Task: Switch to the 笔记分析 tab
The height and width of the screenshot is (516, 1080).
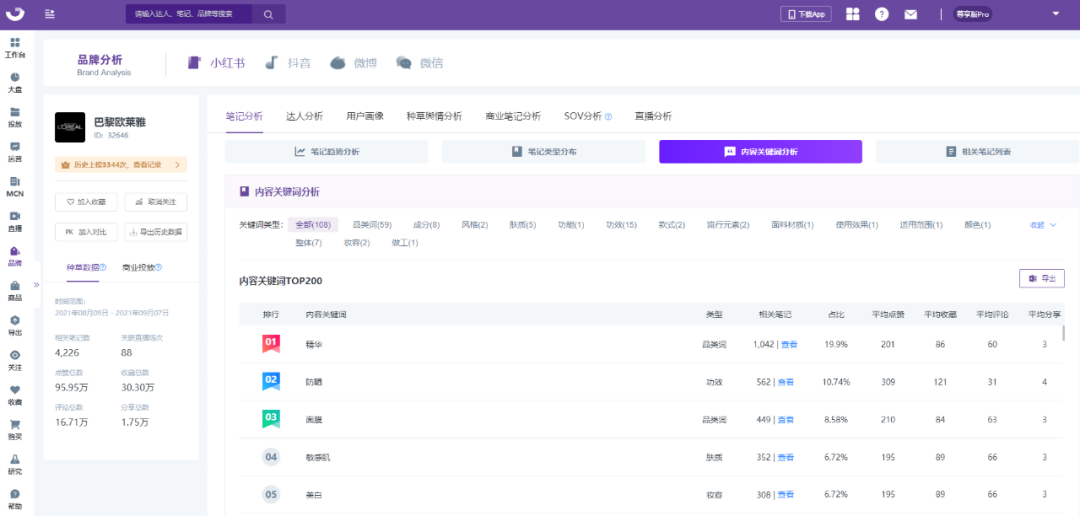Action: pyautogui.click(x=244, y=116)
